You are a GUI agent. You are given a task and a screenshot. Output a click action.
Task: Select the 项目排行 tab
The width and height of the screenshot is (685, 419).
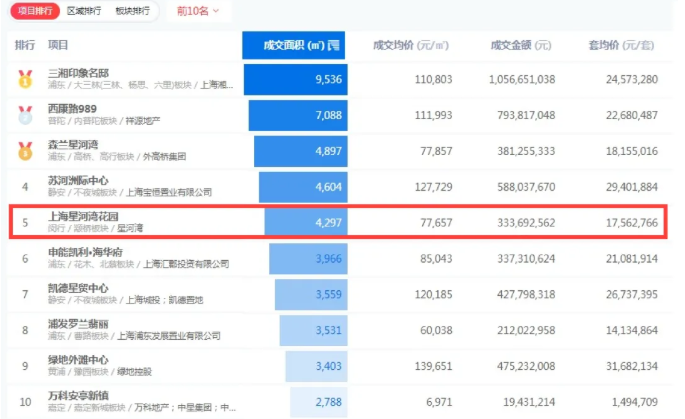tap(35, 10)
